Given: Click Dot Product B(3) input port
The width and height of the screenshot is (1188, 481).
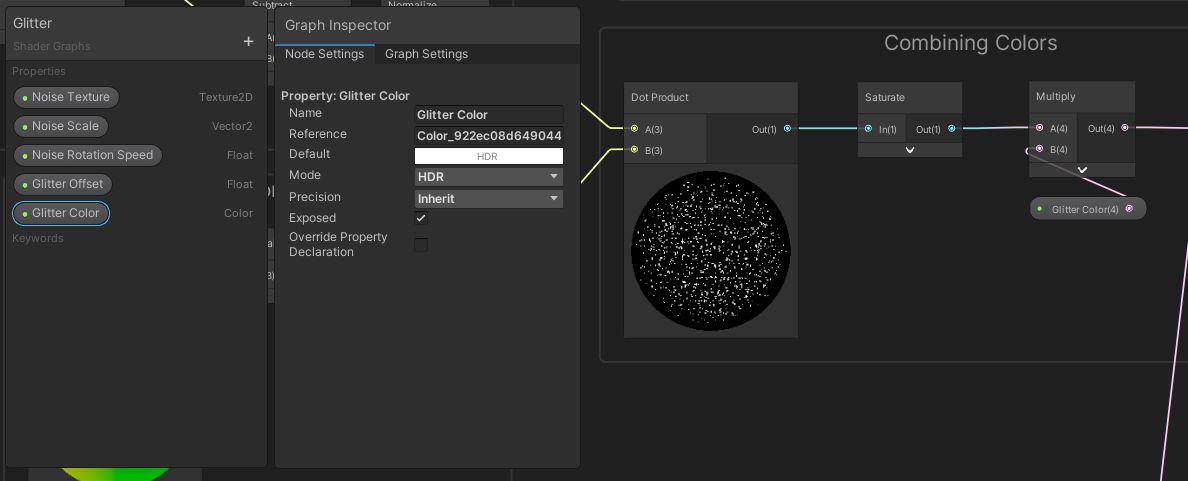Looking at the screenshot, I should [634, 150].
